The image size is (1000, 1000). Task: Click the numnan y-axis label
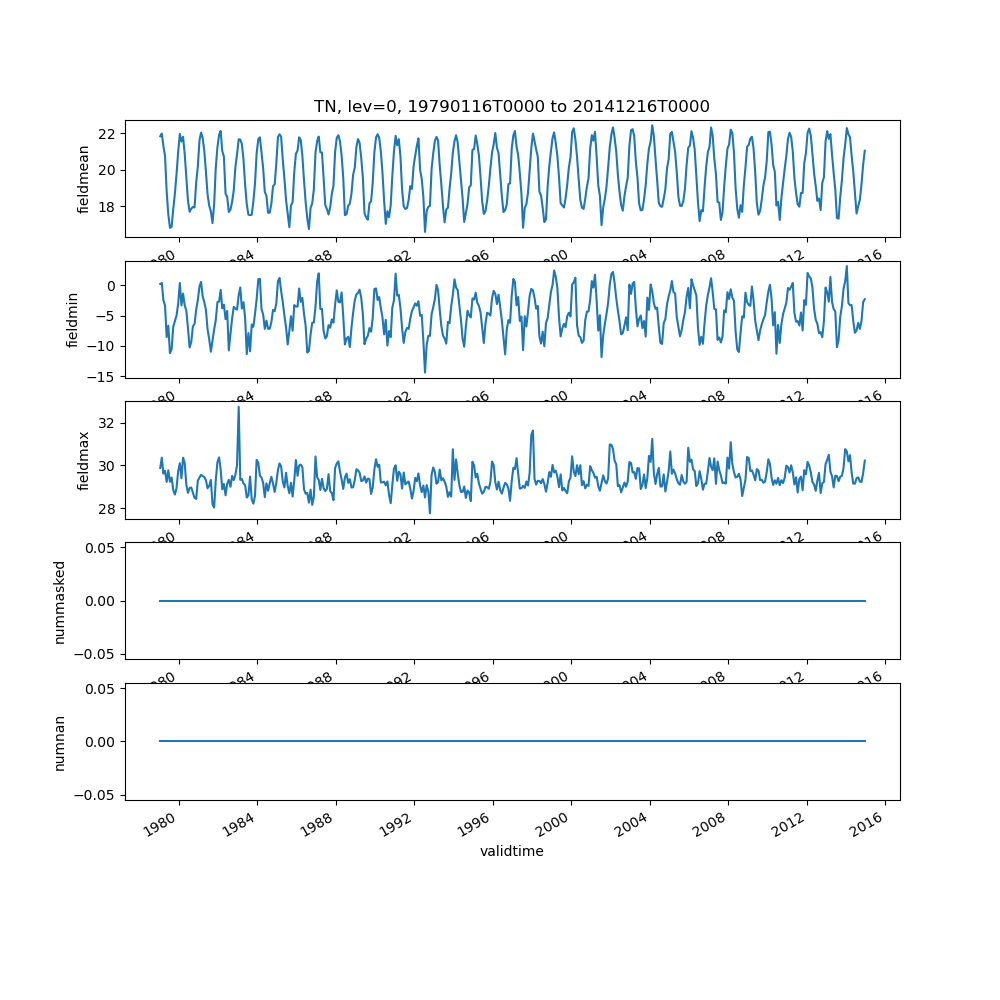click(59, 742)
